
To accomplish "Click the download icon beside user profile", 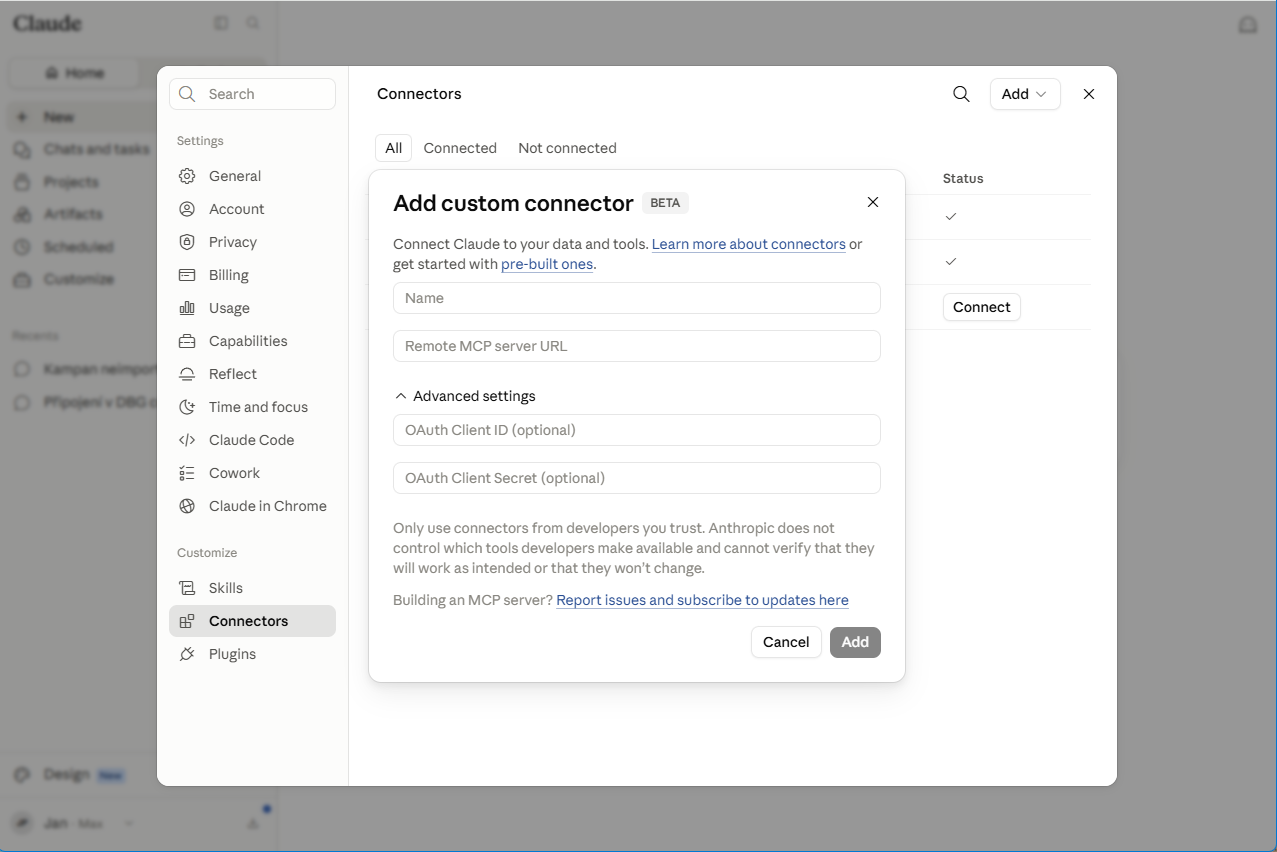I will tap(253, 823).
